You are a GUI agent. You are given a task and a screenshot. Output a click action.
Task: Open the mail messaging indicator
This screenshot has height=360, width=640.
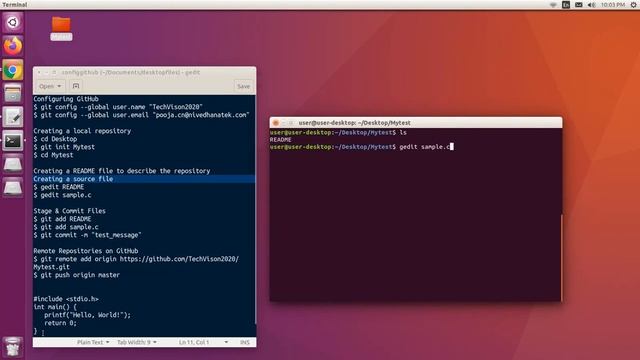pos(579,5)
